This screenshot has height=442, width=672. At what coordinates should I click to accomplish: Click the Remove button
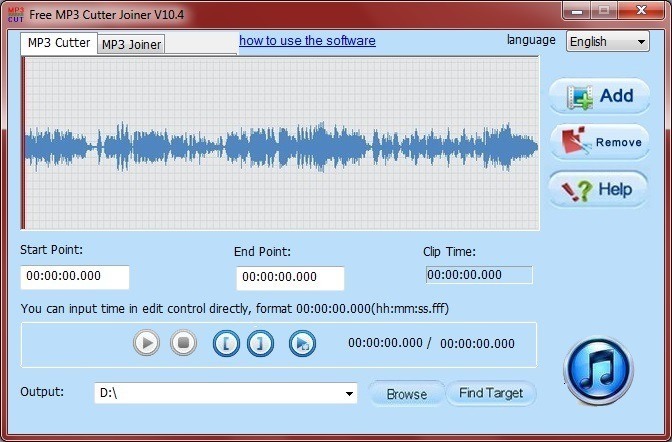[x=600, y=142]
